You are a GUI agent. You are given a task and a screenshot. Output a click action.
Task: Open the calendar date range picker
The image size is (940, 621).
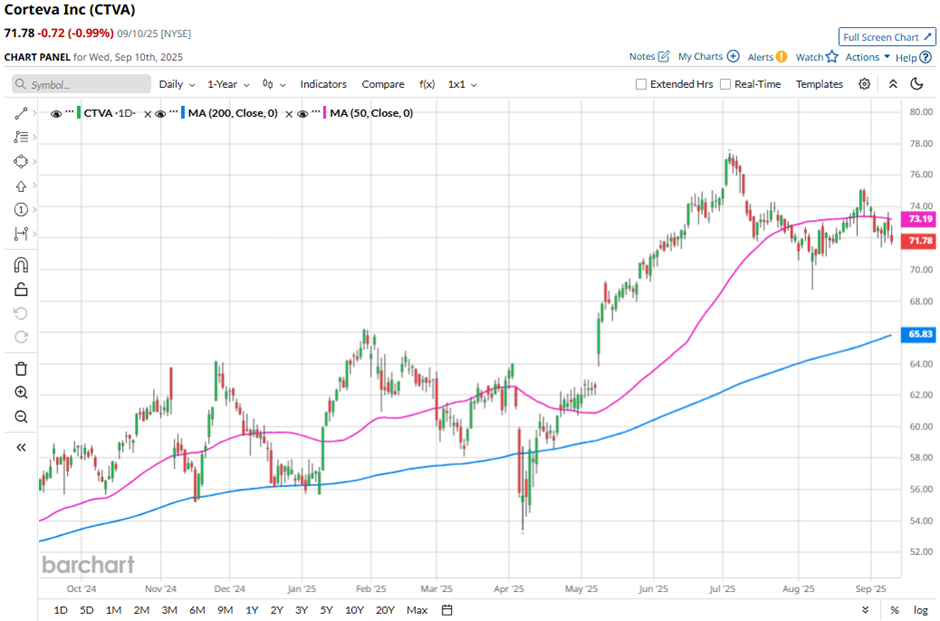(447, 610)
